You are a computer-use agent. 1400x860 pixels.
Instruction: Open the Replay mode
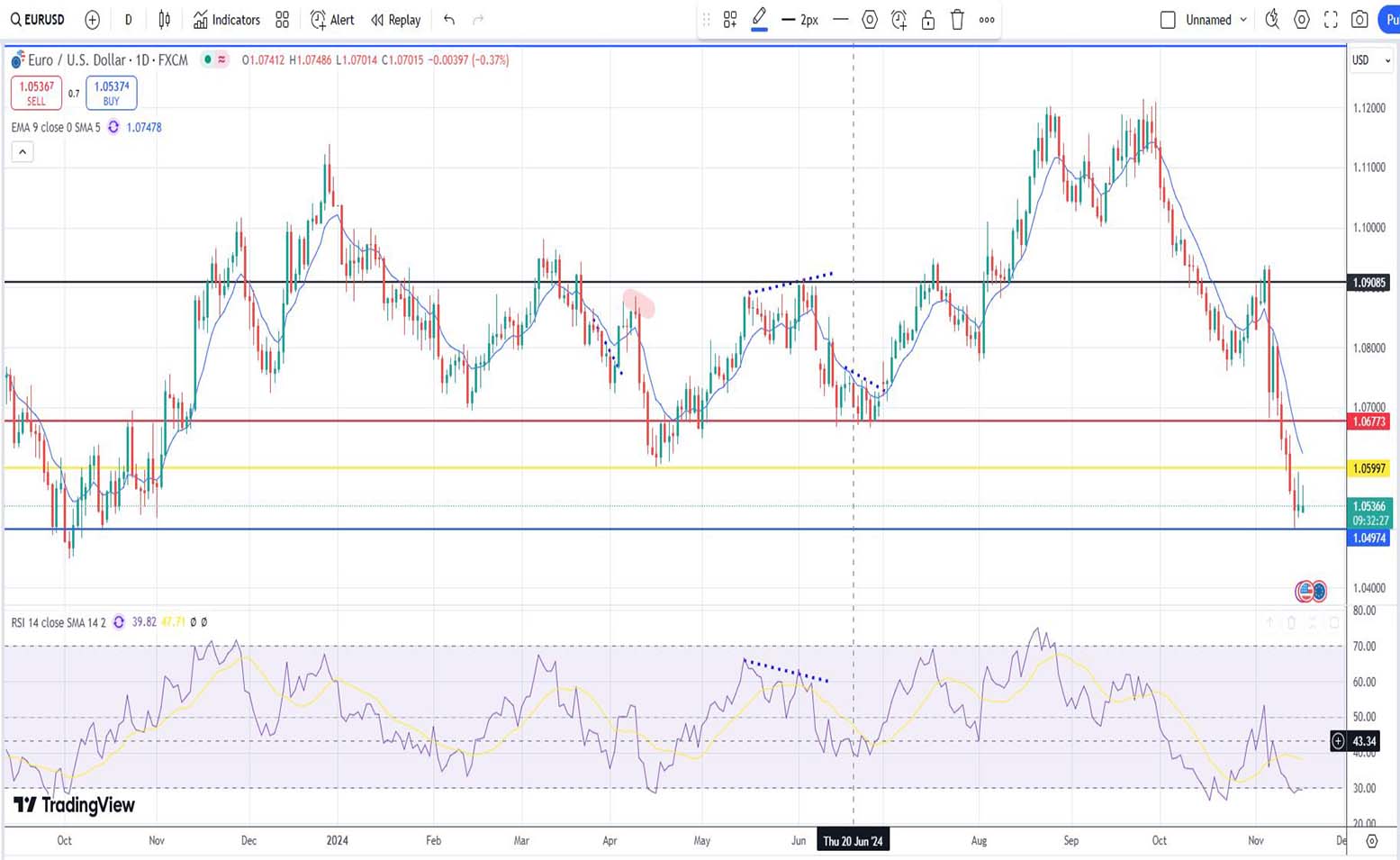pyautogui.click(x=395, y=20)
